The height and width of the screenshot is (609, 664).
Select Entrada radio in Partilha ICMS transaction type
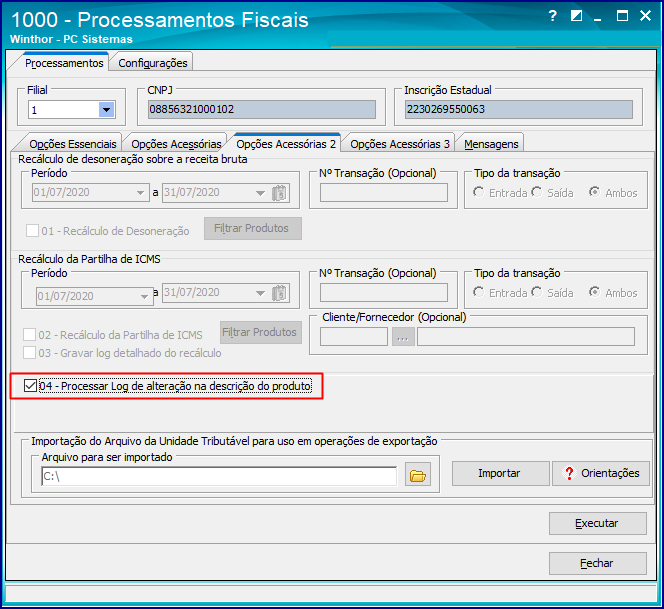tap(479, 292)
